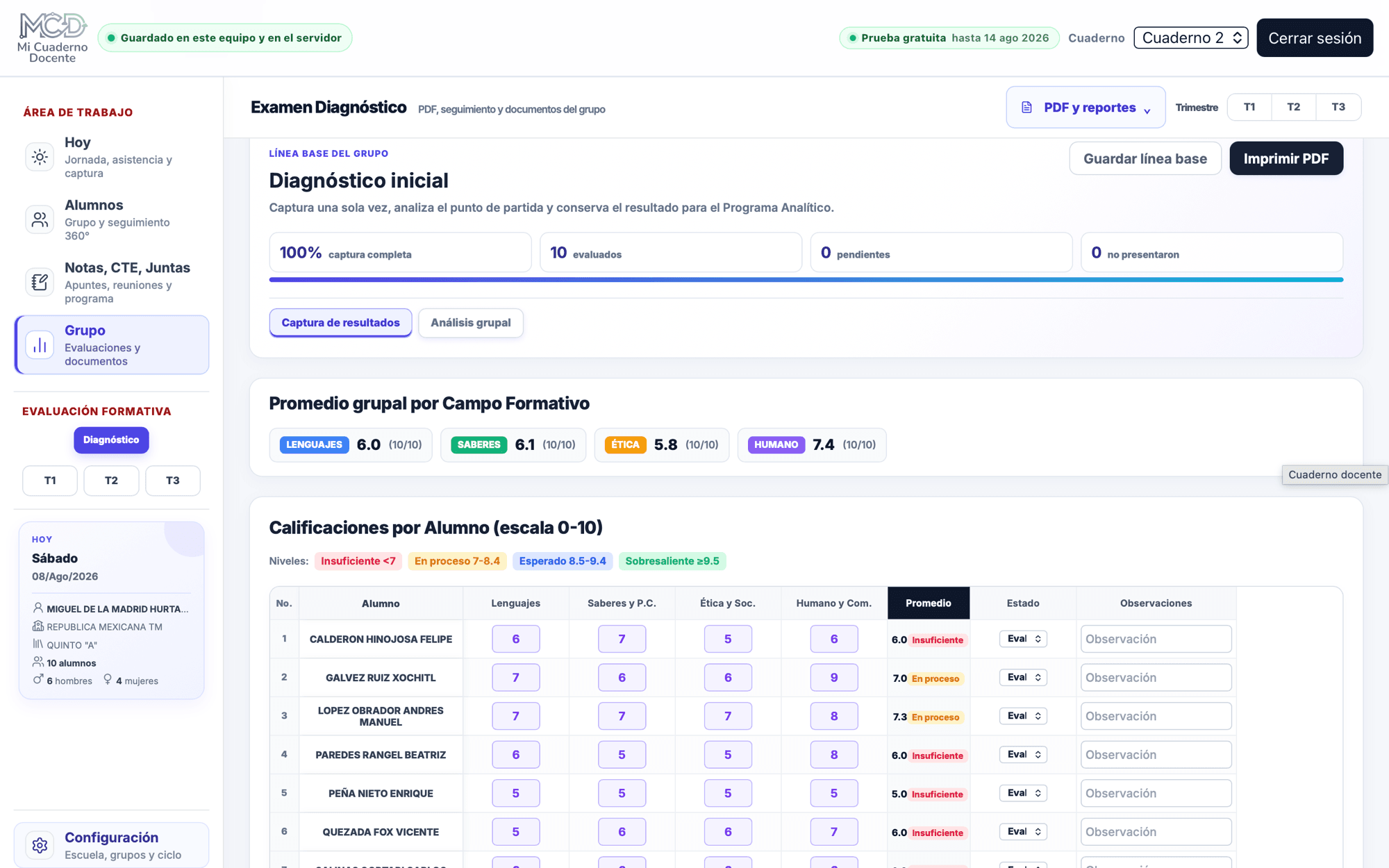Screen dimensions: 1389x868
Task: Click the Cerrar sesión button
Action: pyautogui.click(x=1315, y=37)
